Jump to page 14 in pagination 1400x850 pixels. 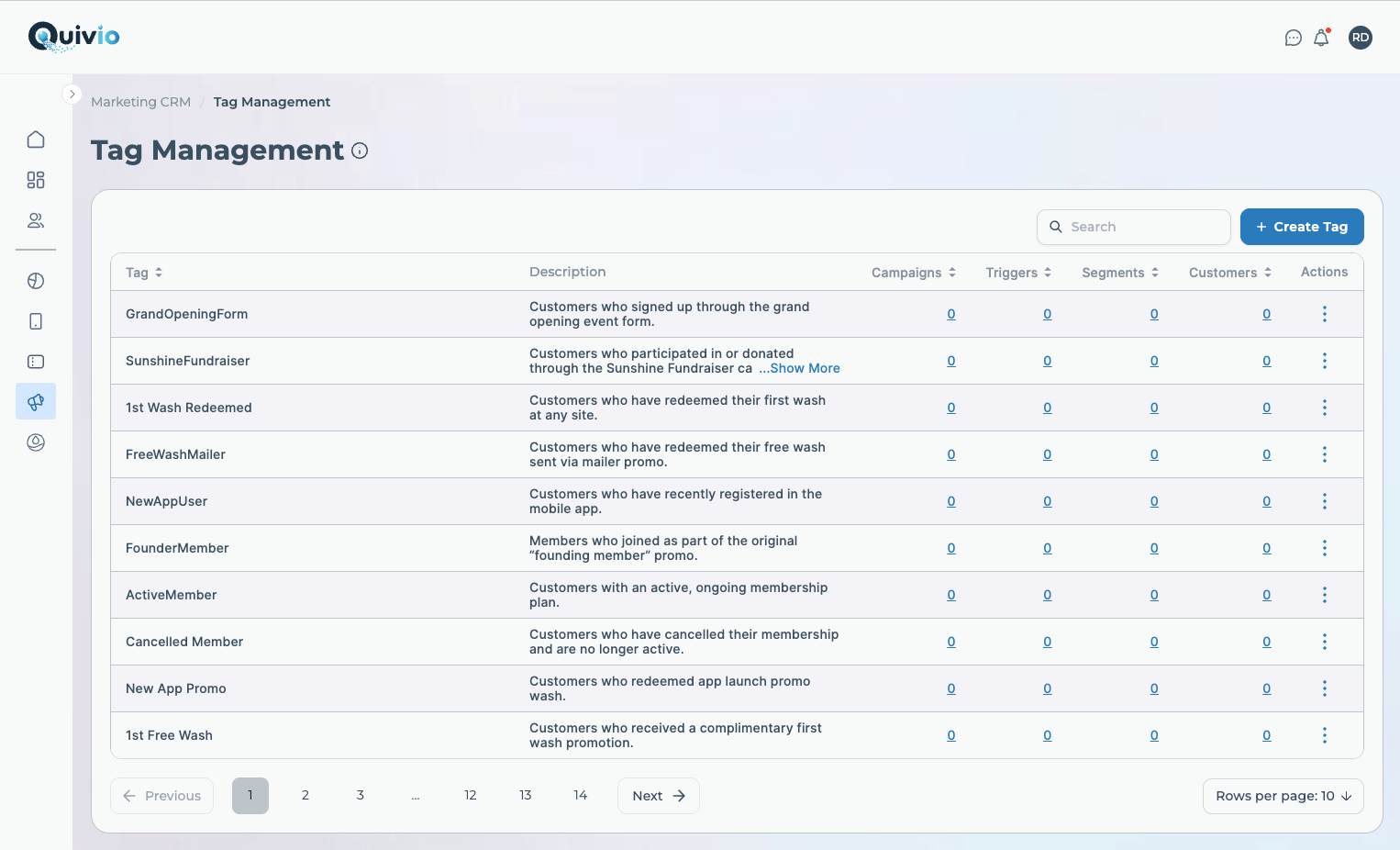[x=580, y=796]
